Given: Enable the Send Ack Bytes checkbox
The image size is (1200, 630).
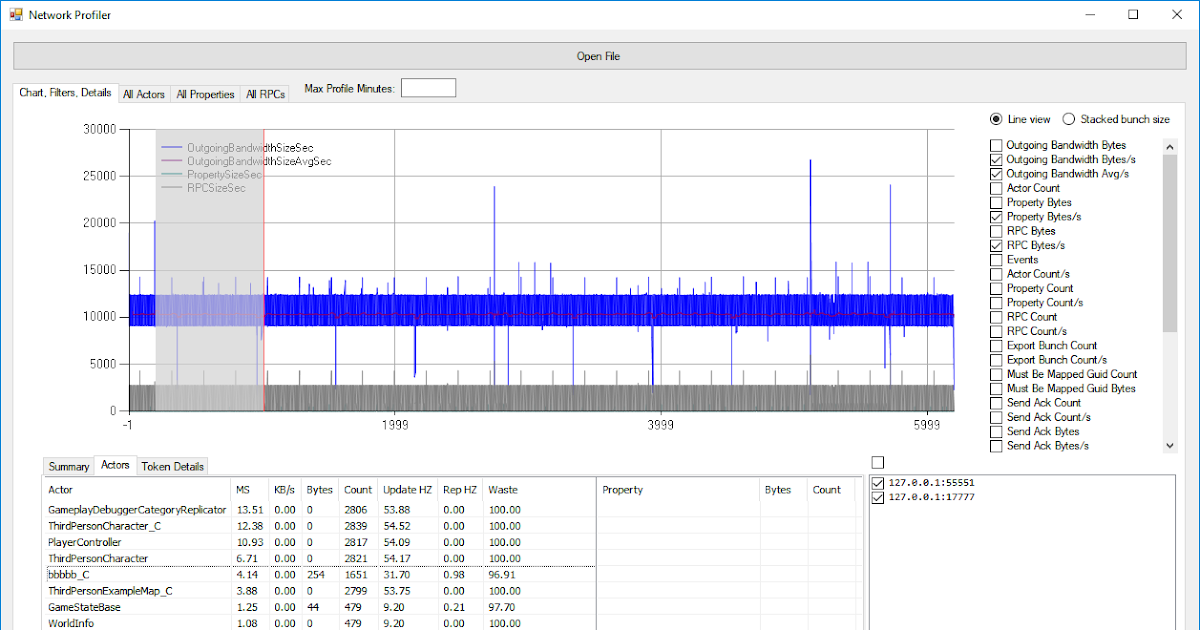Looking at the screenshot, I should pyautogui.click(x=996, y=431).
